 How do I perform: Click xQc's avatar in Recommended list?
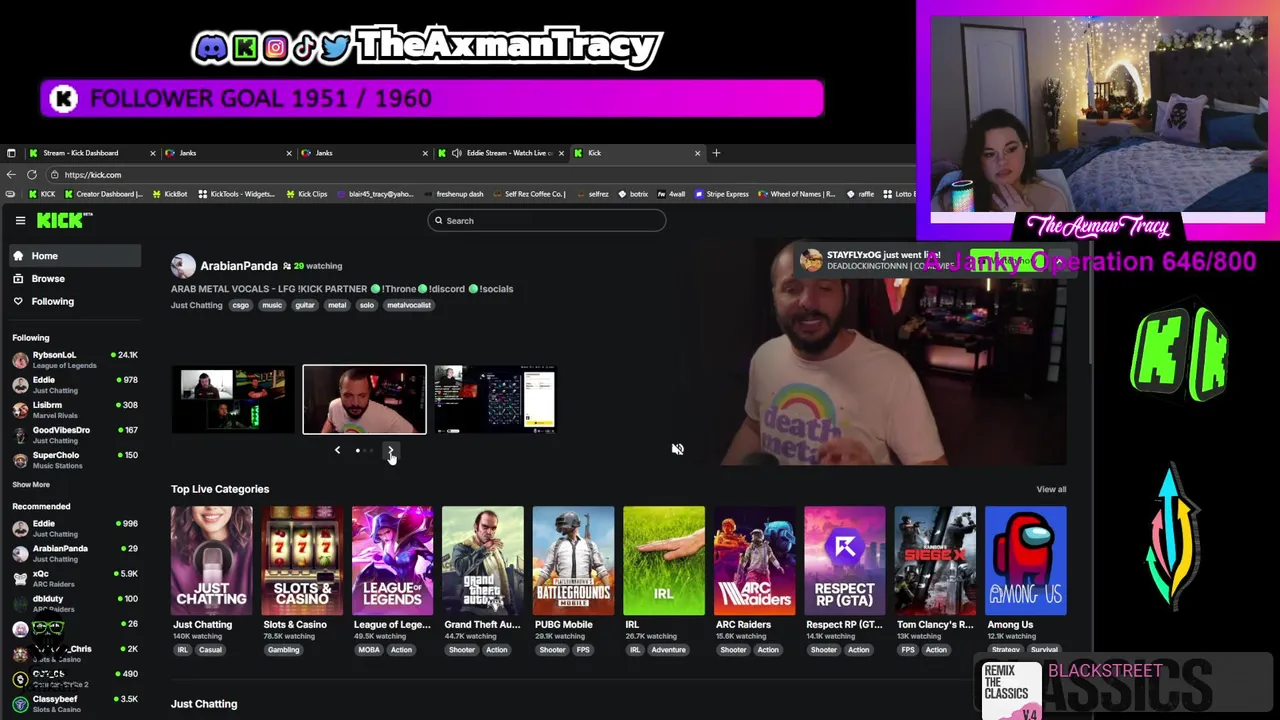pyautogui.click(x=20, y=578)
